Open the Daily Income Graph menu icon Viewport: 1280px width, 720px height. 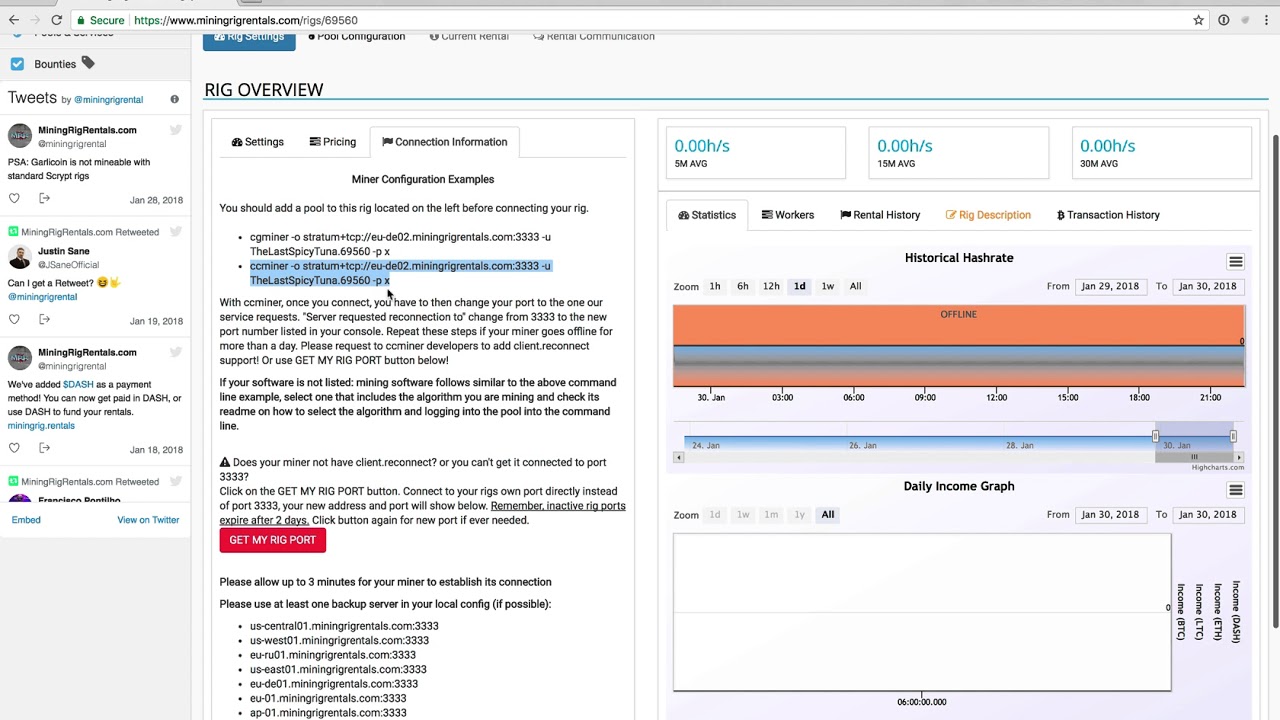coord(1236,490)
